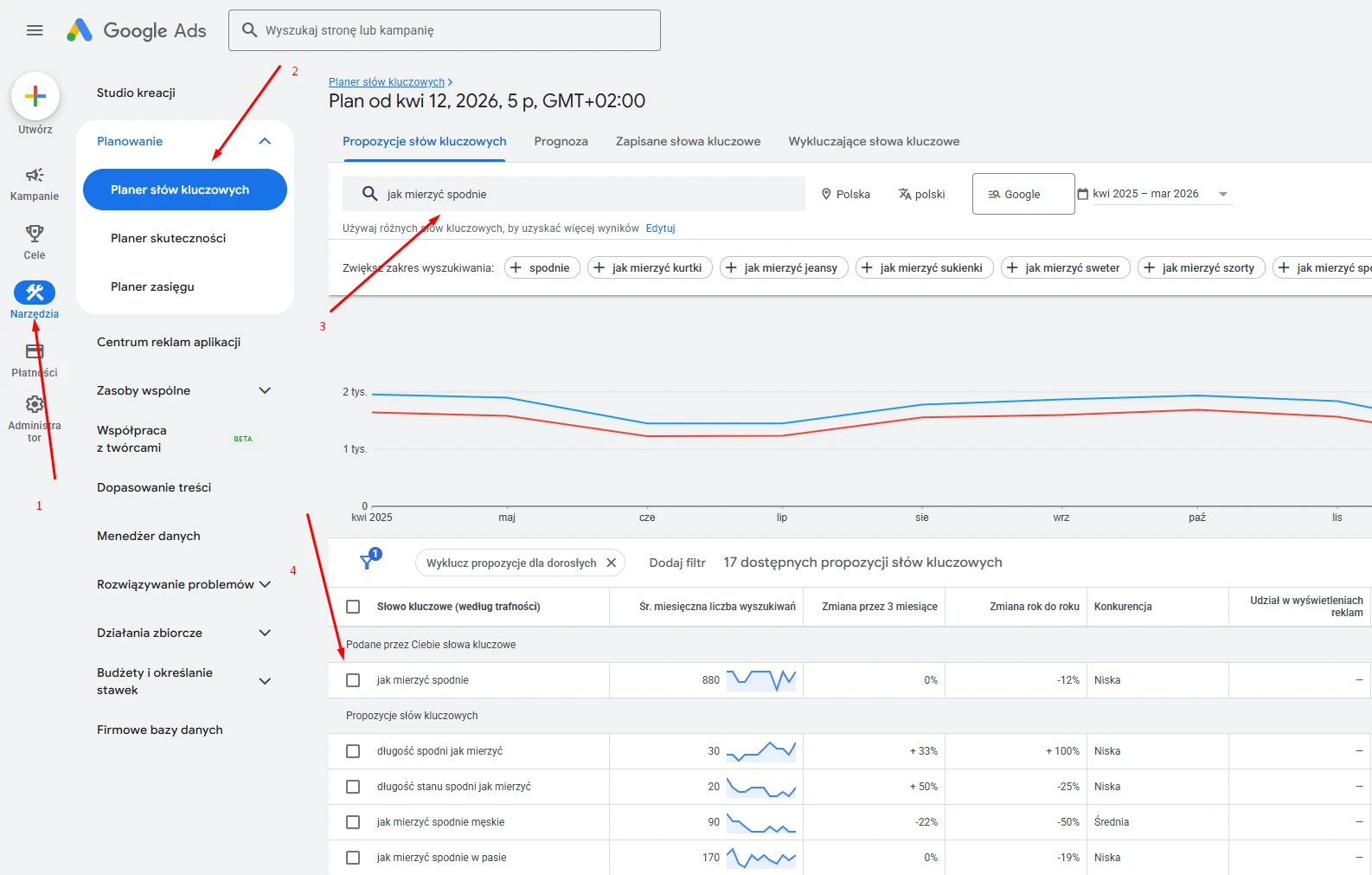Open Menedżer danych
Viewport: 1372px width, 875px height.
point(149,536)
